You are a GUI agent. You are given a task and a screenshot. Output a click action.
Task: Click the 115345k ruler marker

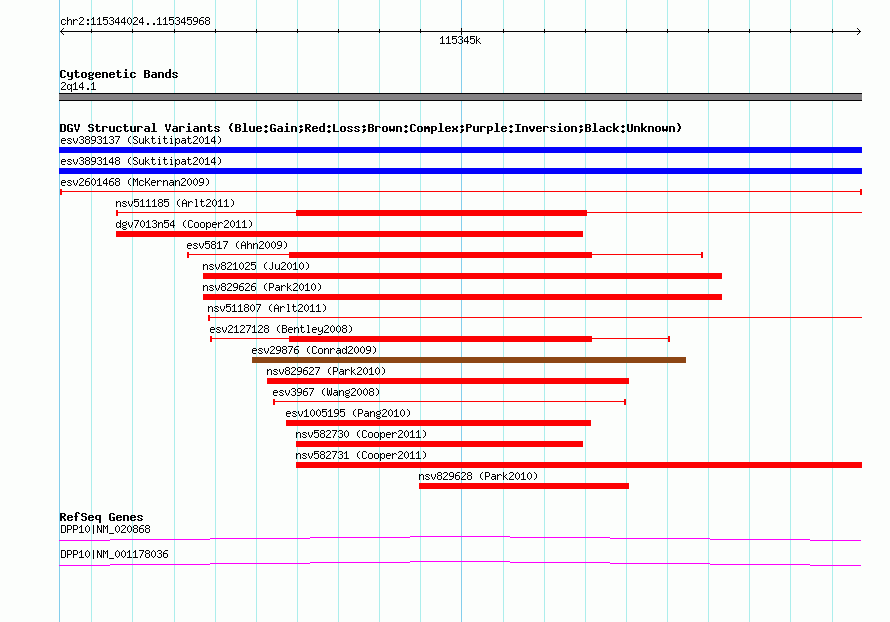(x=460, y=40)
